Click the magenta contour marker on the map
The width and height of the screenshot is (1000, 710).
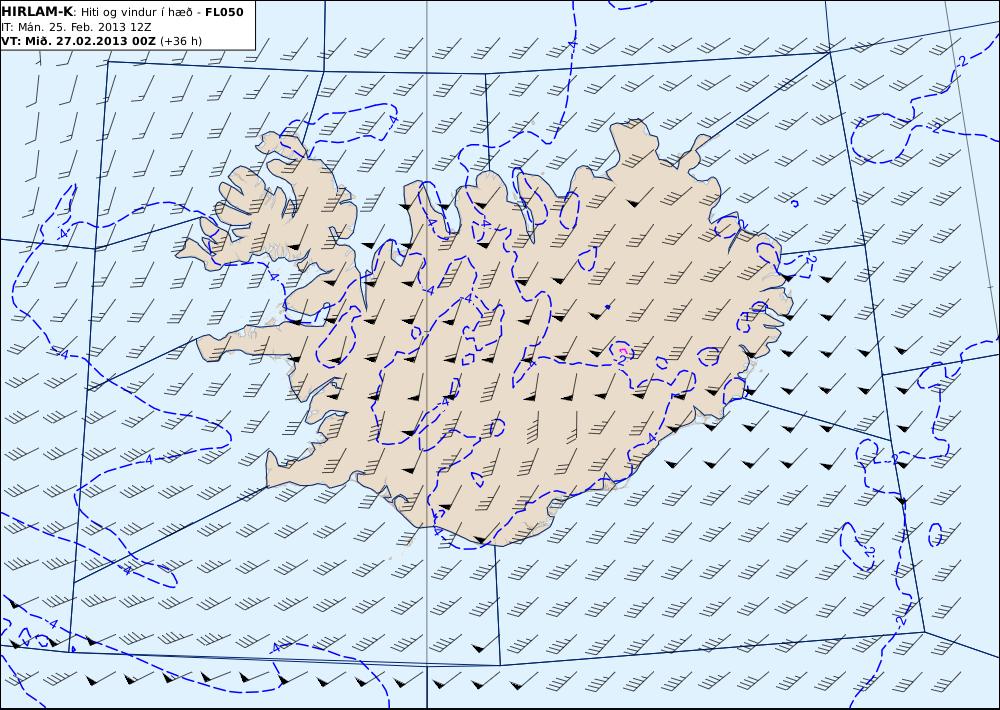coord(623,351)
